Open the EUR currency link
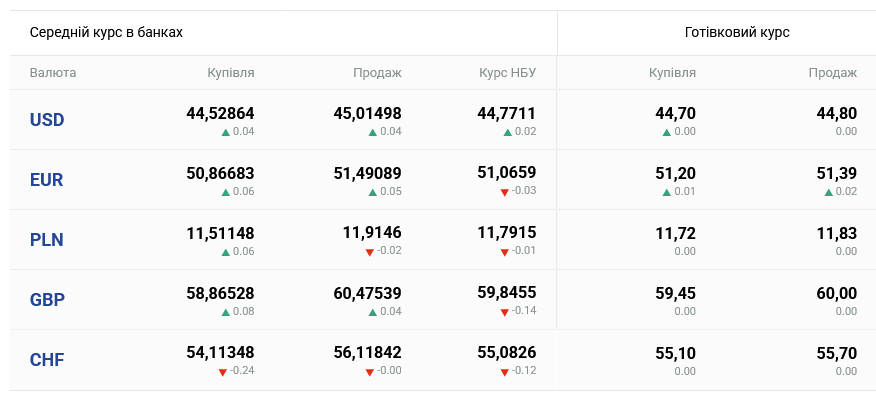Image resolution: width=876 pixels, height=411 pixels. pyautogui.click(x=46, y=180)
